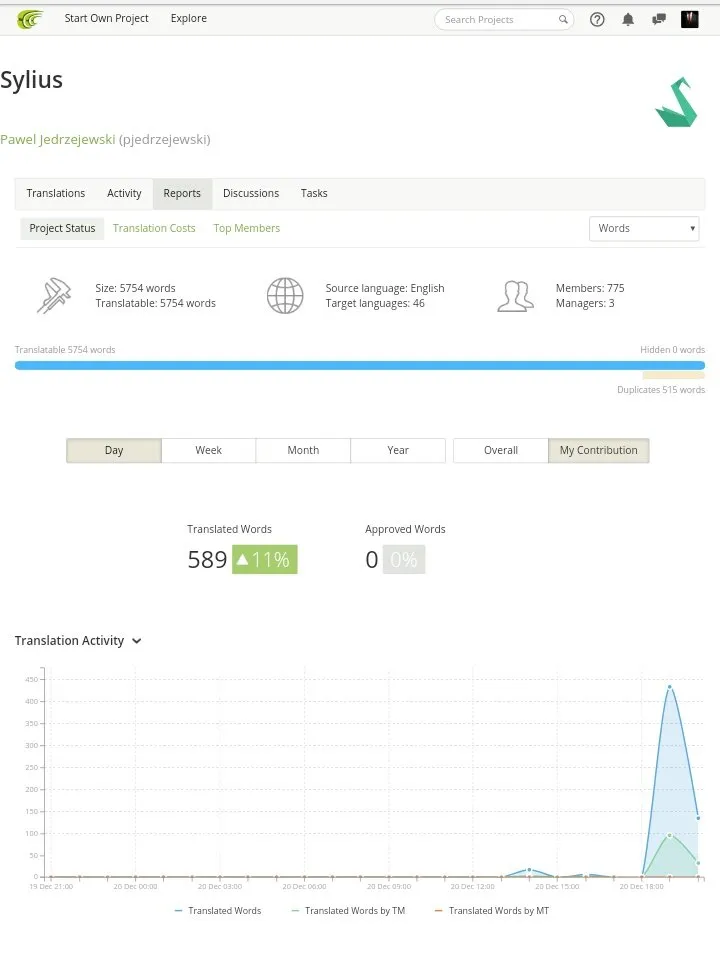This screenshot has width=720, height=973.
Task: Click the Size: 5754 words text
Action: tap(135, 288)
